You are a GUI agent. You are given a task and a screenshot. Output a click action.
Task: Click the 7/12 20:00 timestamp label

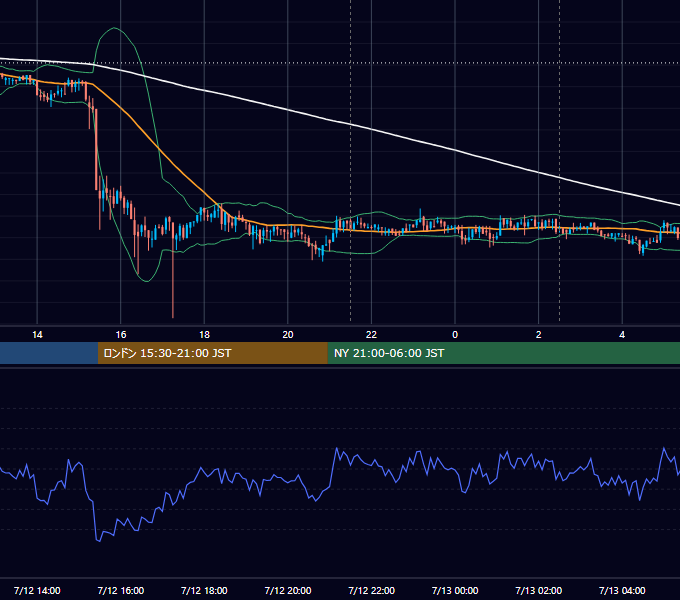pos(288,590)
